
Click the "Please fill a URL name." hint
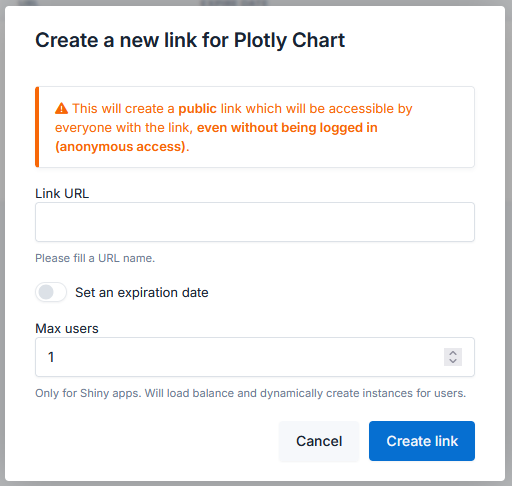tap(95, 258)
